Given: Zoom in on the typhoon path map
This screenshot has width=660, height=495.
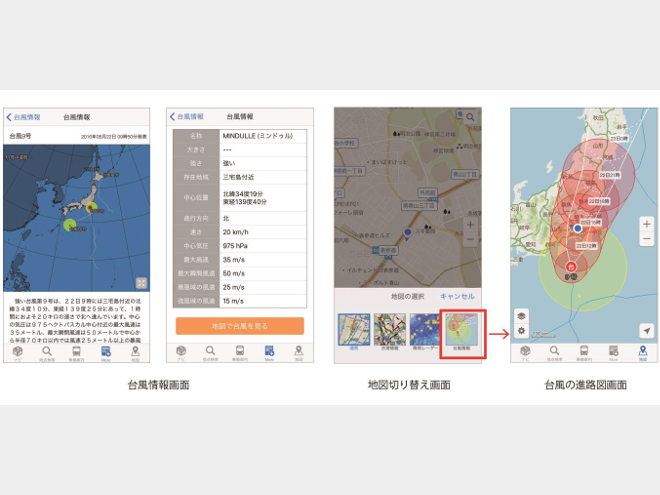Looking at the screenshot, I should 647,224.
